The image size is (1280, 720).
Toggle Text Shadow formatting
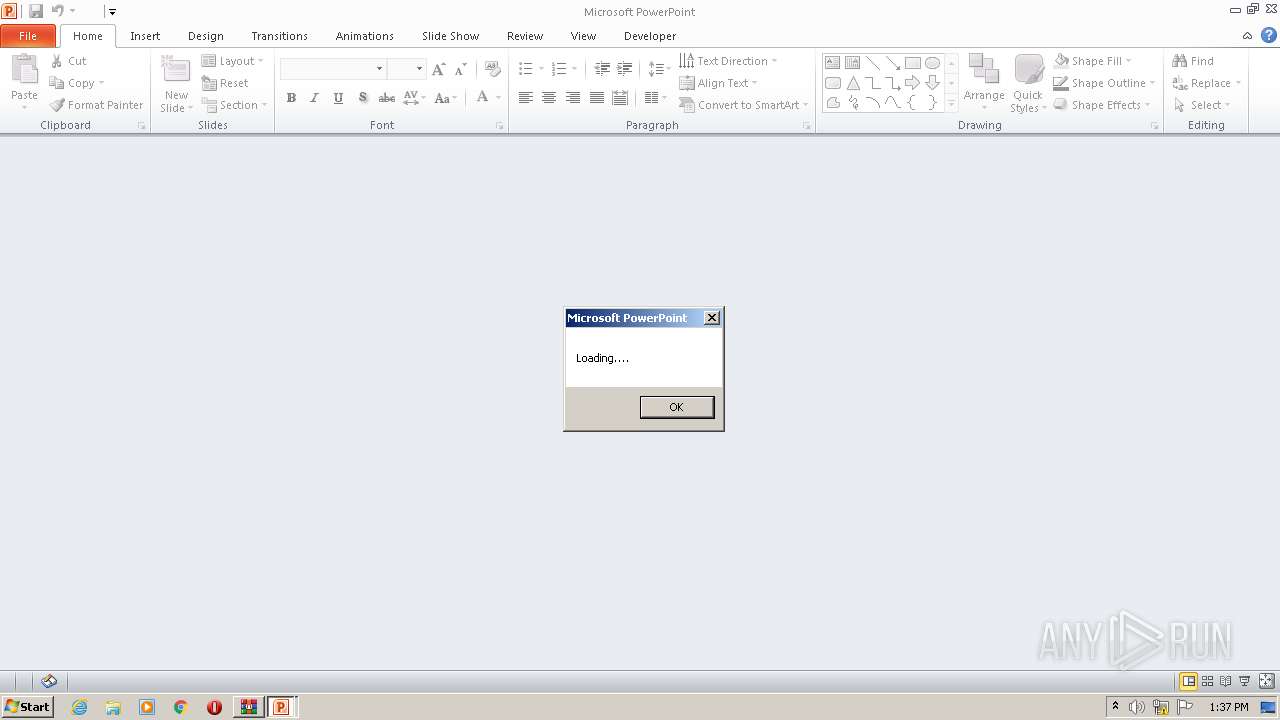click(x=362, y=98)
